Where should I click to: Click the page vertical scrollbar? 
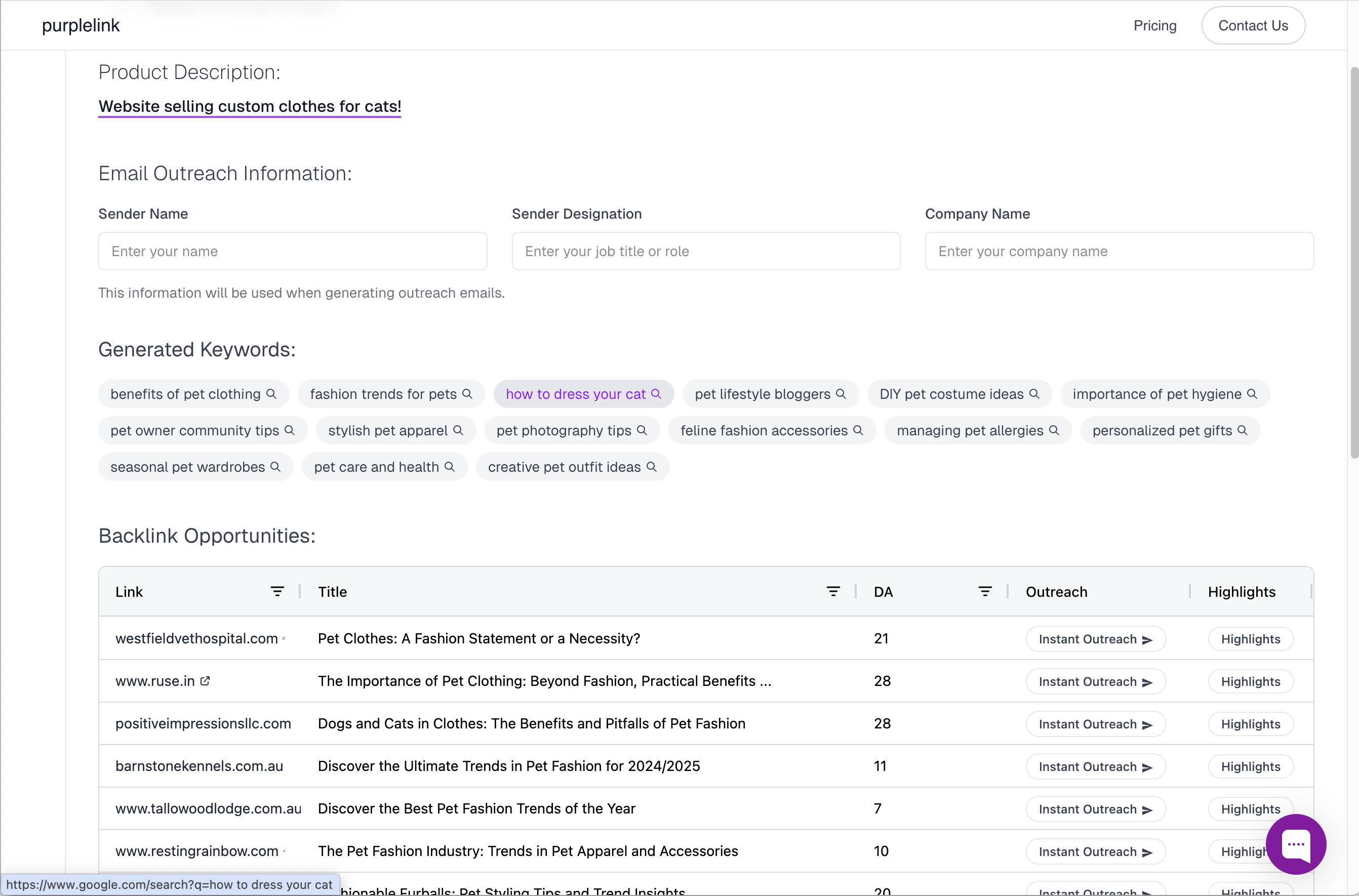1354,263
